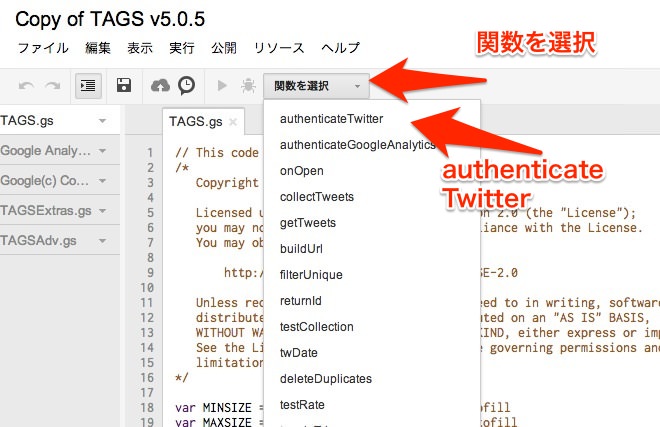The height and width of the screenshot is (427, 660).
Task: Save the script with floppy icon
Action: pos(124,85)
